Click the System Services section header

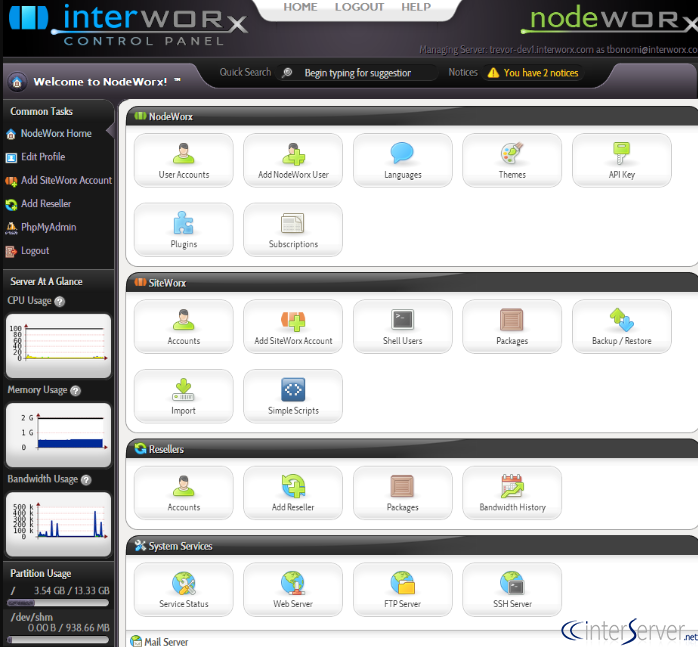[412, 546]
